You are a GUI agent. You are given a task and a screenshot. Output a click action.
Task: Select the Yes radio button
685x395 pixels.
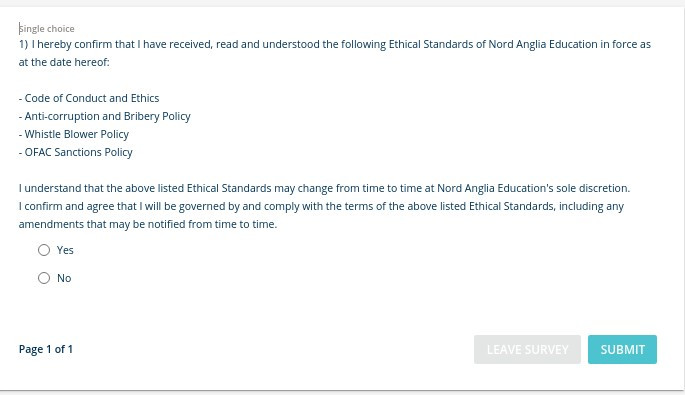click(x=44, y=250)
